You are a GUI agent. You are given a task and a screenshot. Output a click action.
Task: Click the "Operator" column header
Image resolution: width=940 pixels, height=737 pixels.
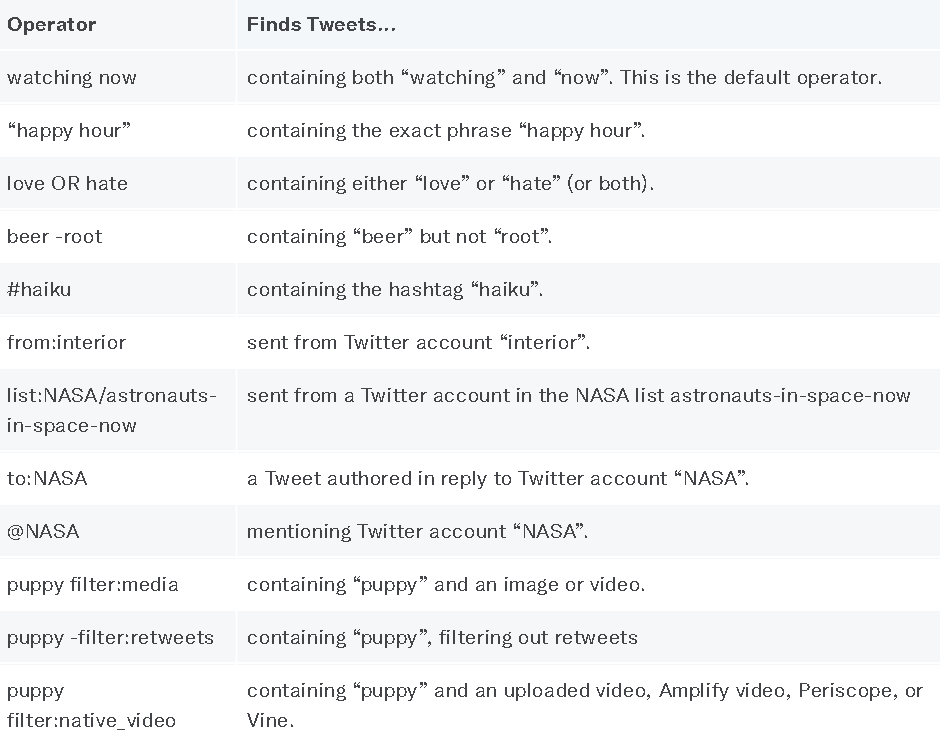tap(52, 25)
